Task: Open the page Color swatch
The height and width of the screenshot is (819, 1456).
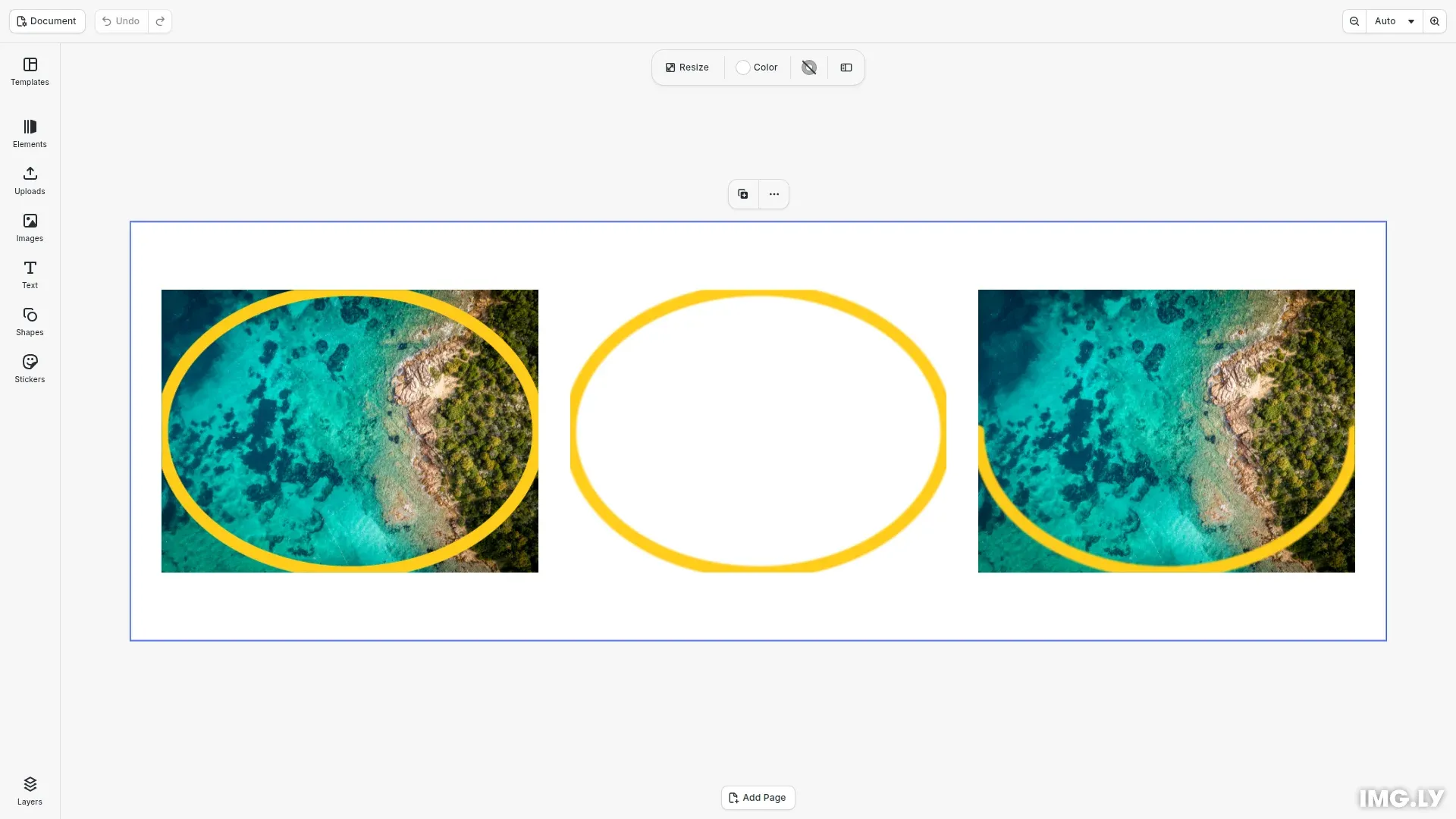Action: pyautogui.click(x=757, y=67)
